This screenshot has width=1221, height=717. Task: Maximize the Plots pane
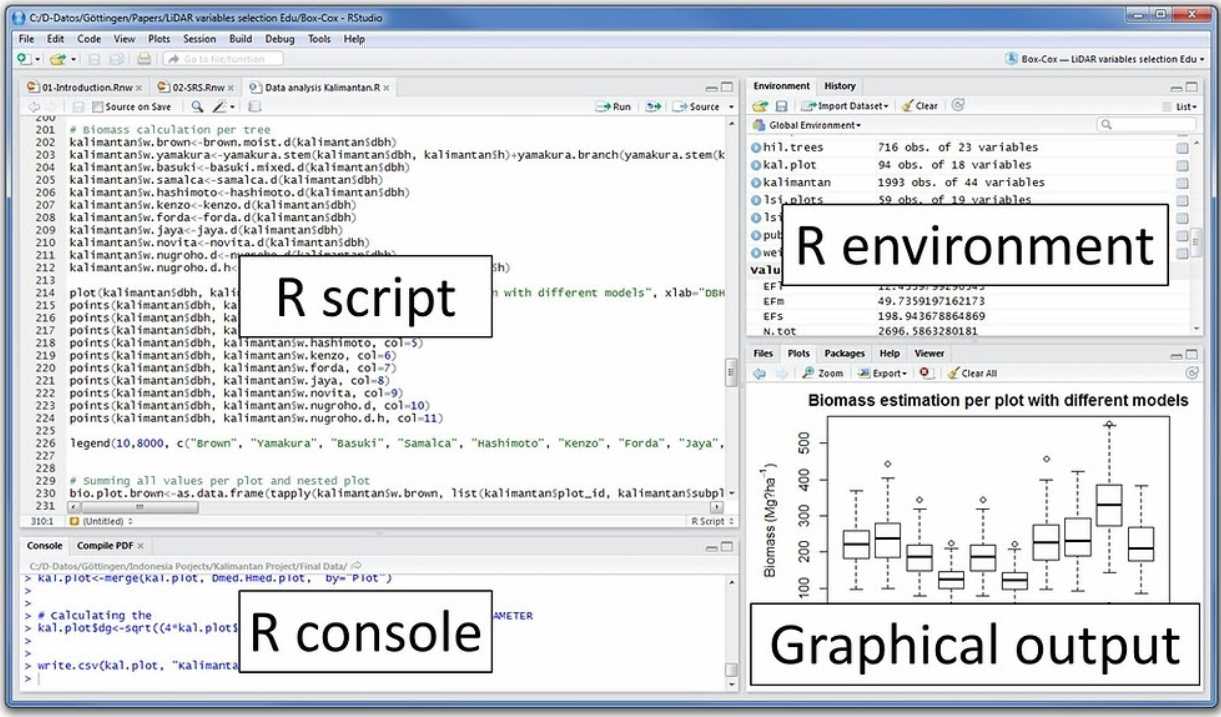(x=1190, y=354)
